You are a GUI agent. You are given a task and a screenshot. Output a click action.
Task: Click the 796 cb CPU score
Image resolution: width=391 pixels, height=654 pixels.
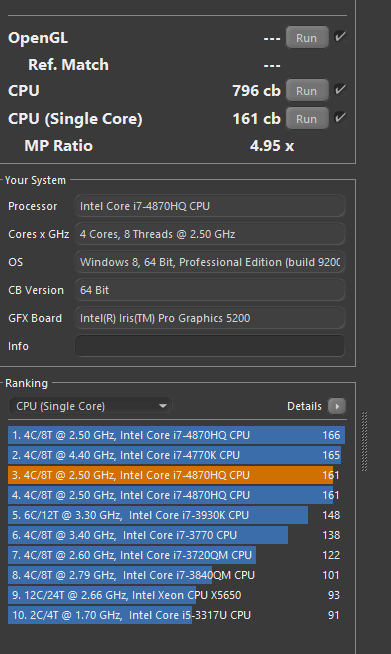257,91
